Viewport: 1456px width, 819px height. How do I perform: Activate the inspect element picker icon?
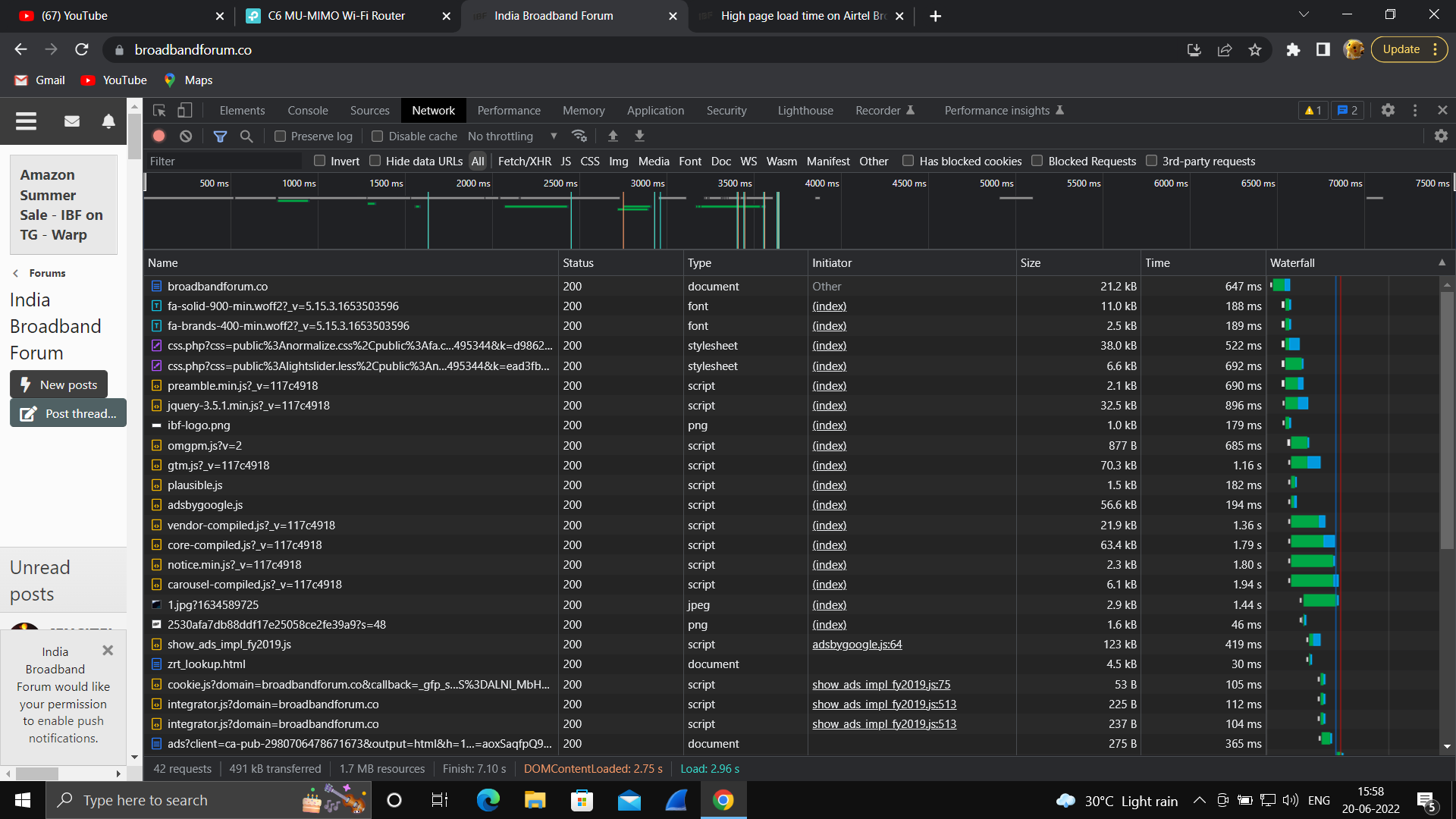[159, 111]
